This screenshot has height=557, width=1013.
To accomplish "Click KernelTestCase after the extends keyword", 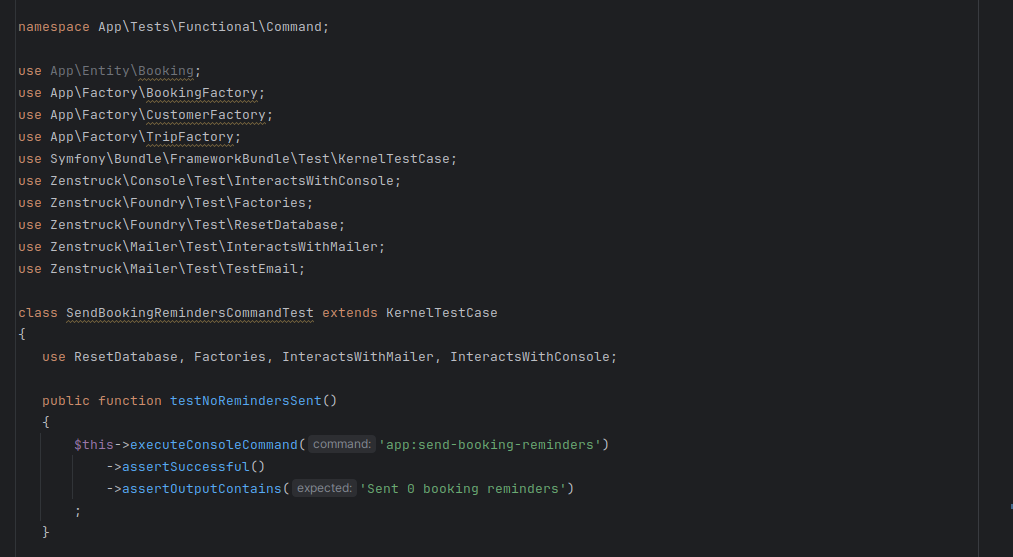I will point(442,313).
